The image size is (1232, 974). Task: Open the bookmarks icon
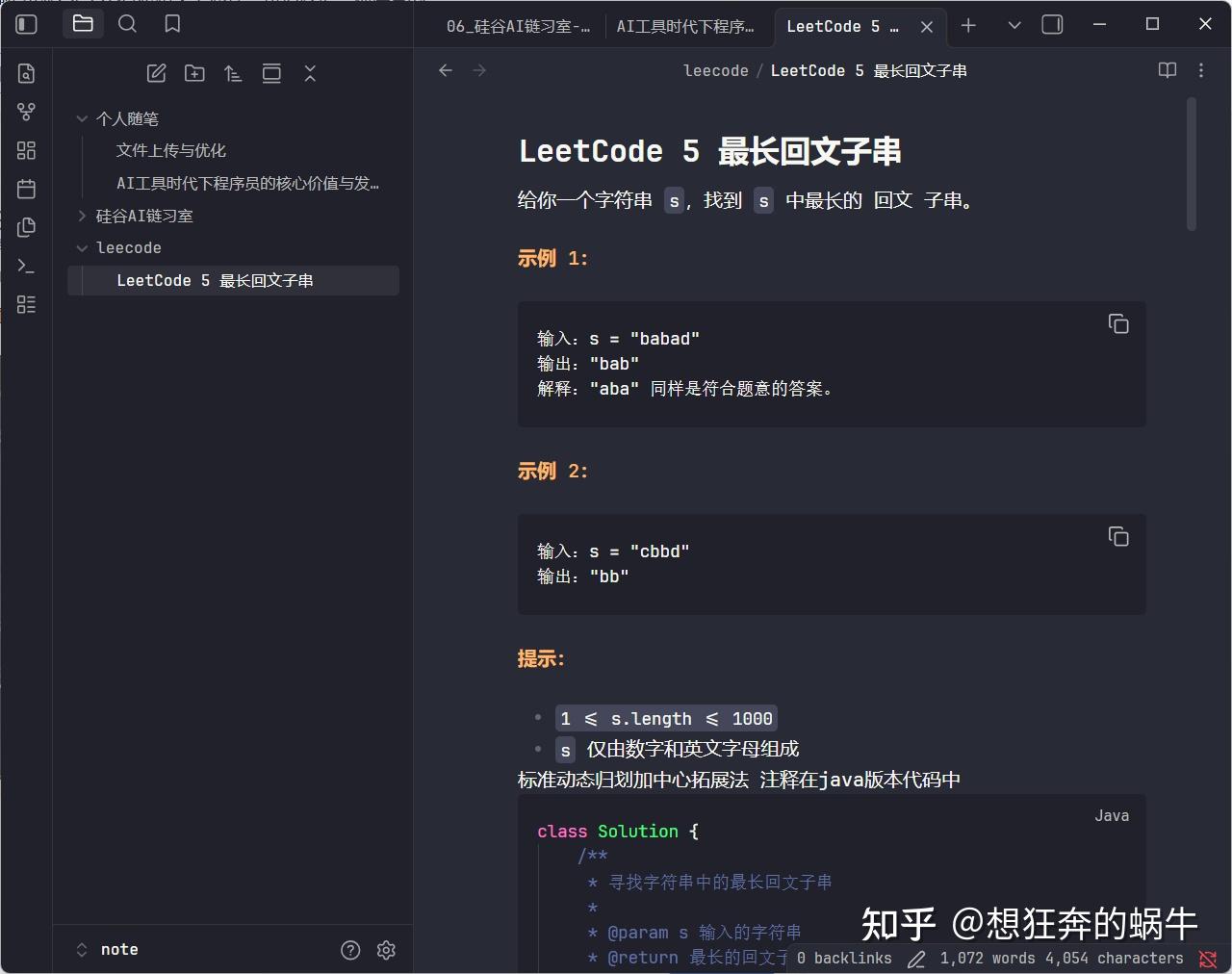click(172, 24)
